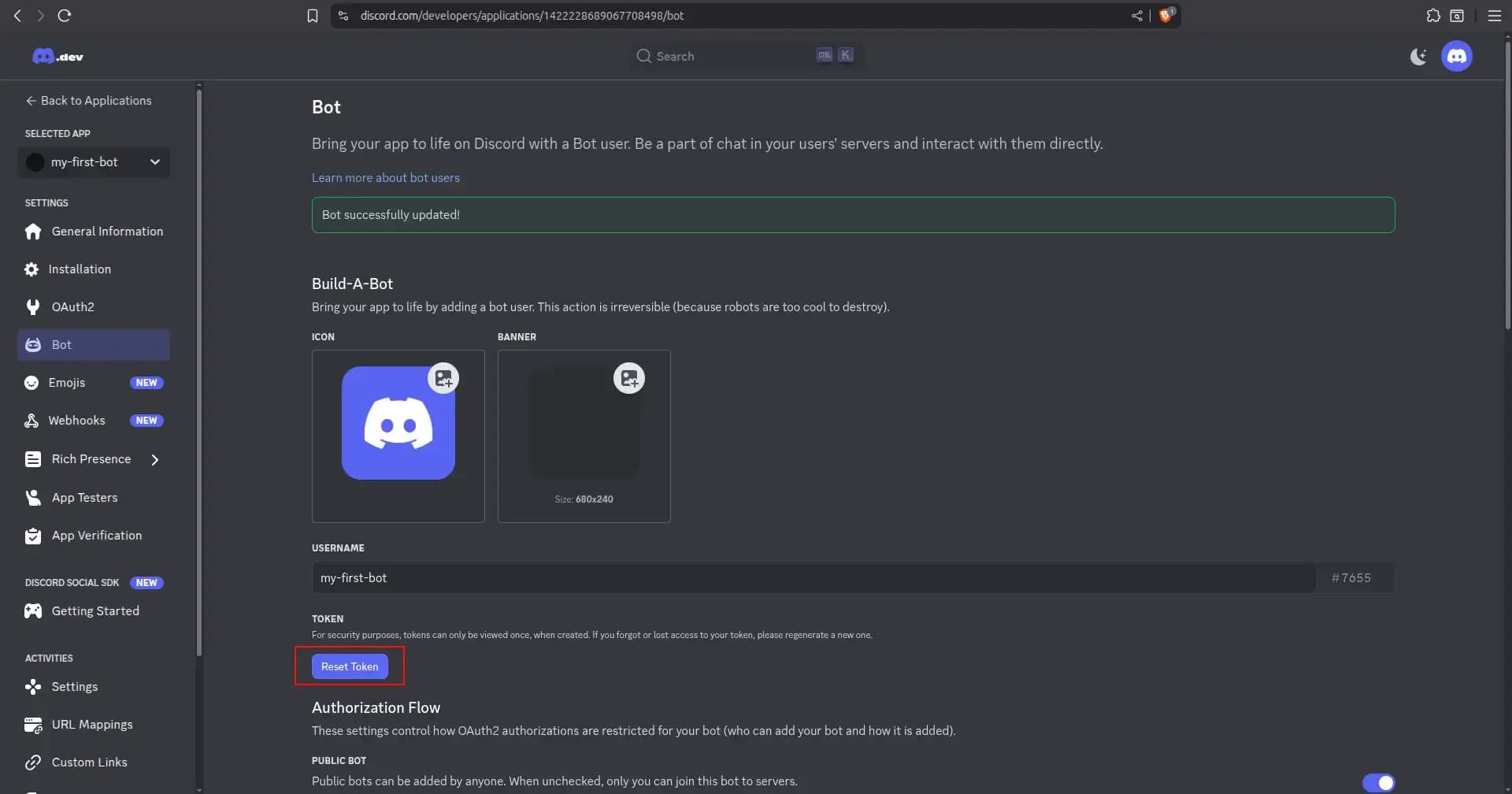Image resolution: width=1512 pixels, height=794 pixels.
Task: Open the browser extensions puzzle icon
Action: (1433, 16)
